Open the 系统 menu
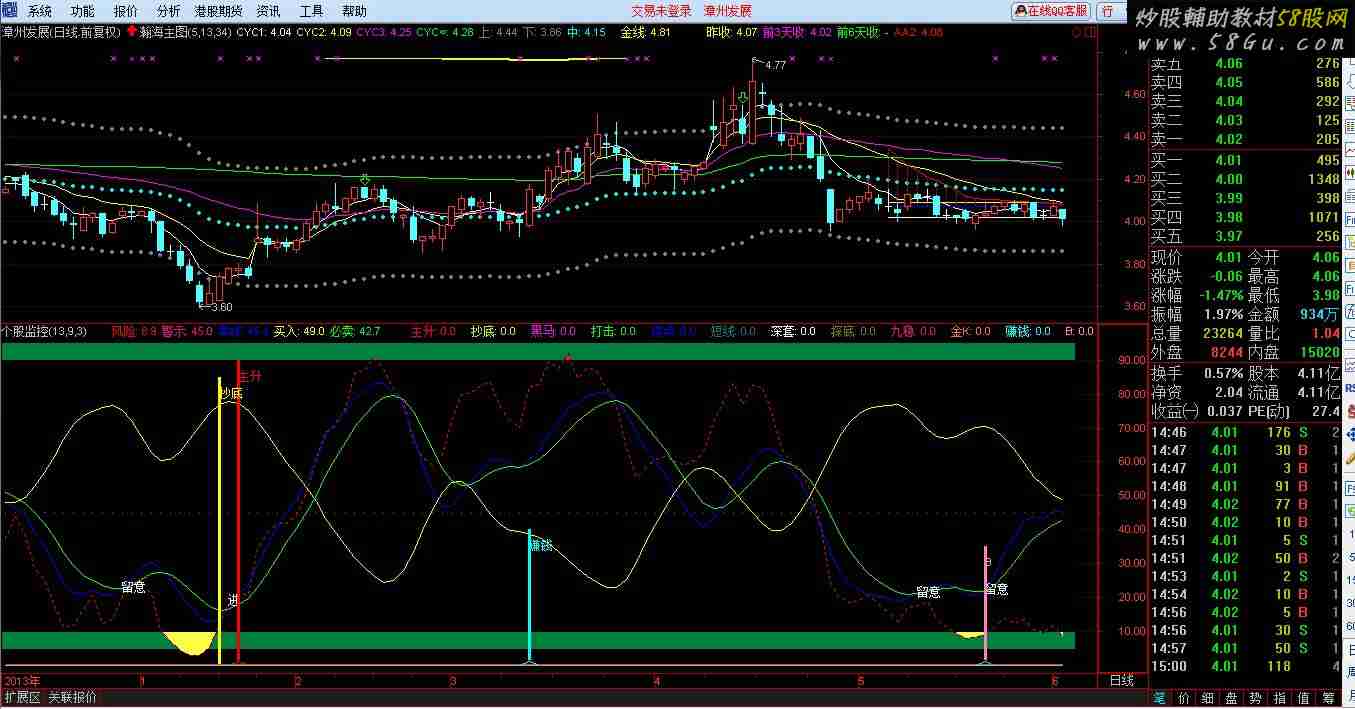Screen dimensions: 1355x709 (40, 12)
